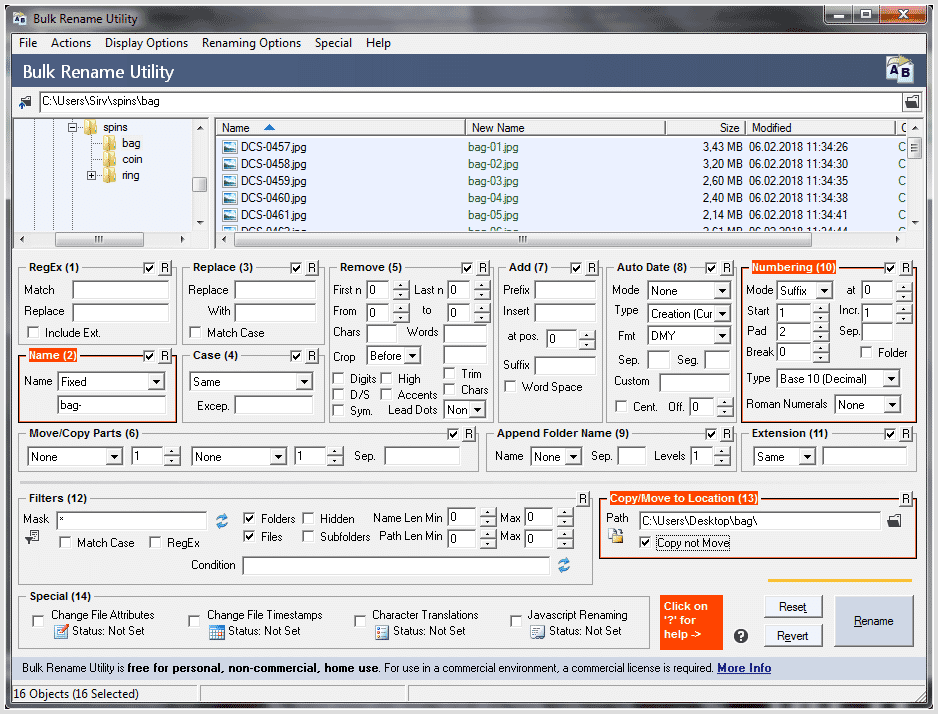This screenshot has width=938, height=714.
Task: Open the Auto Date Fmt dropdown showing DMY
Action: point(722,335)
